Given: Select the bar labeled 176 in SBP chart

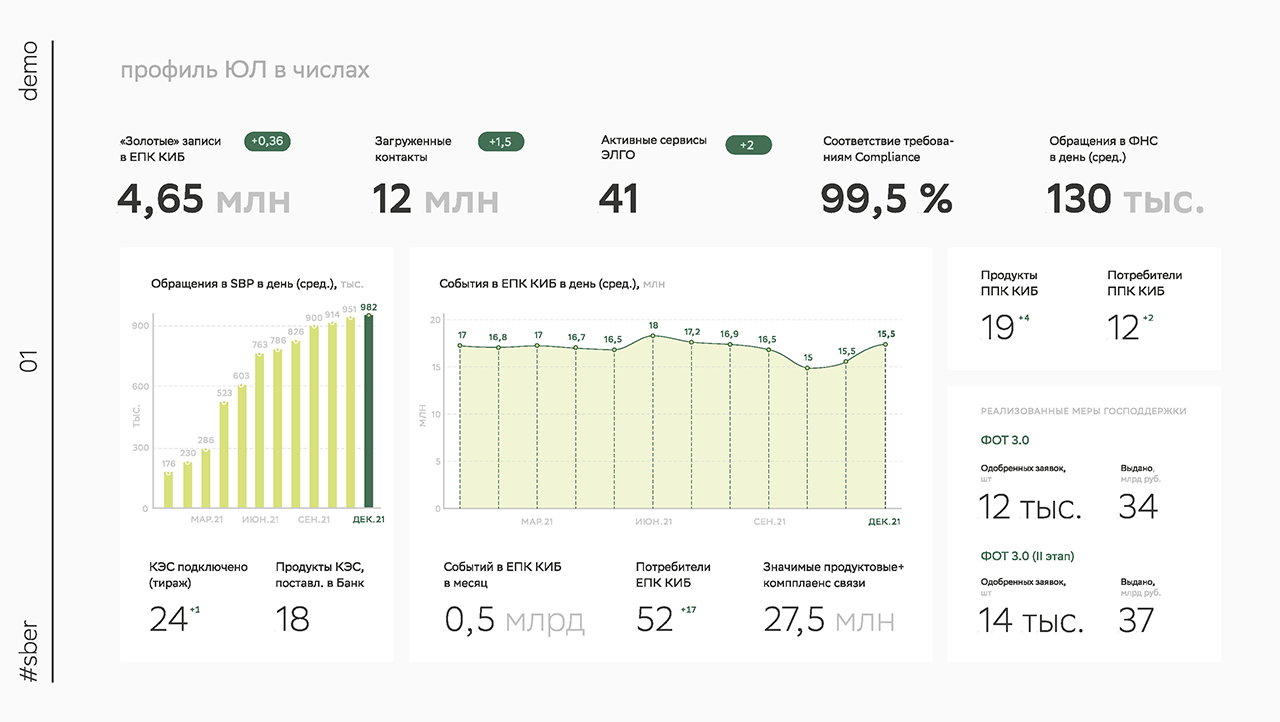Looking at the screenshot, I should click(x=168, y=490).
